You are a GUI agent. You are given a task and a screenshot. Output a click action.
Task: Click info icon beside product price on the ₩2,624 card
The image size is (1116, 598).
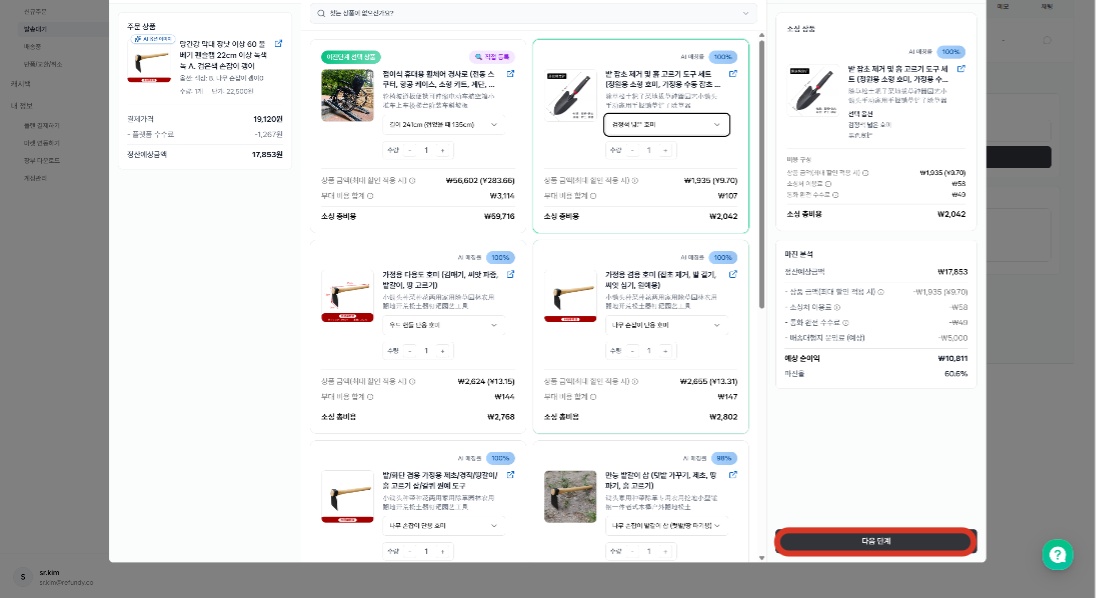click(412, 382)
